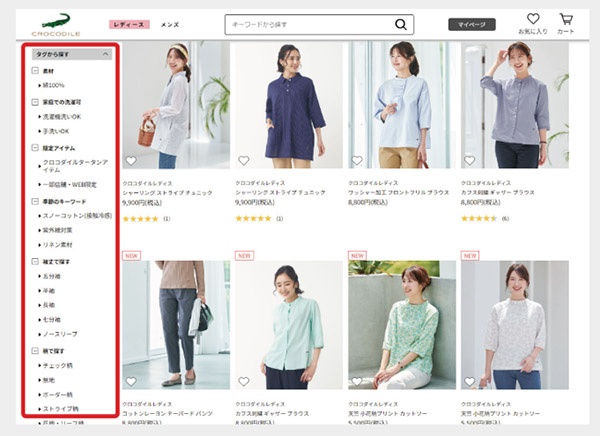Collapse the 限定アイテム section
This screenshot has width=600, height=436.
click(x=35, y=148)
